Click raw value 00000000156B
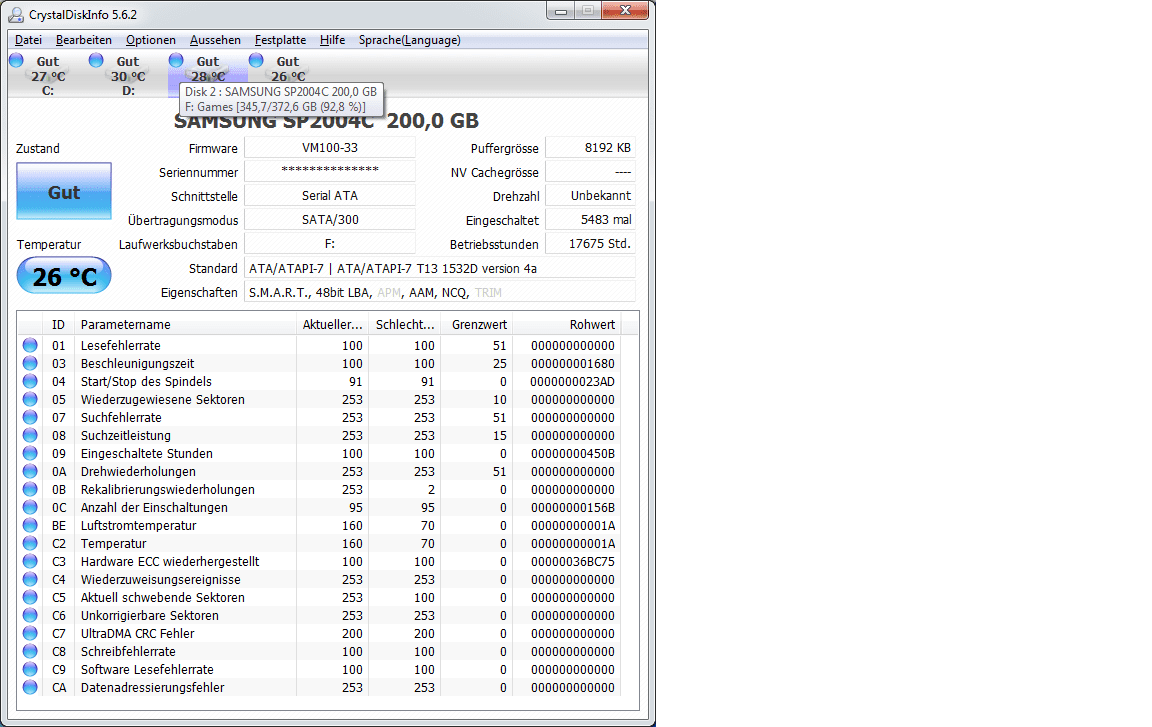The width and height of the screenshot is (1152, 727). pos(572,507)
